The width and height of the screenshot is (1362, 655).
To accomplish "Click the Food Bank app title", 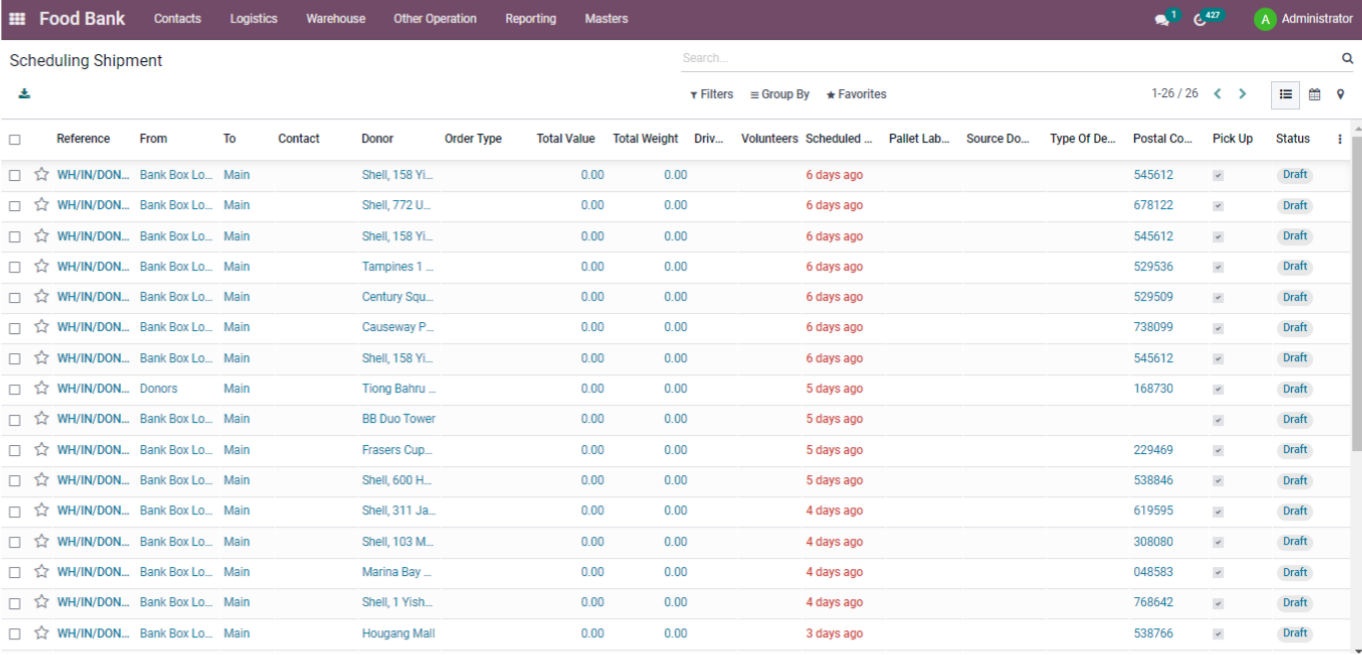I will coord(82,19).
